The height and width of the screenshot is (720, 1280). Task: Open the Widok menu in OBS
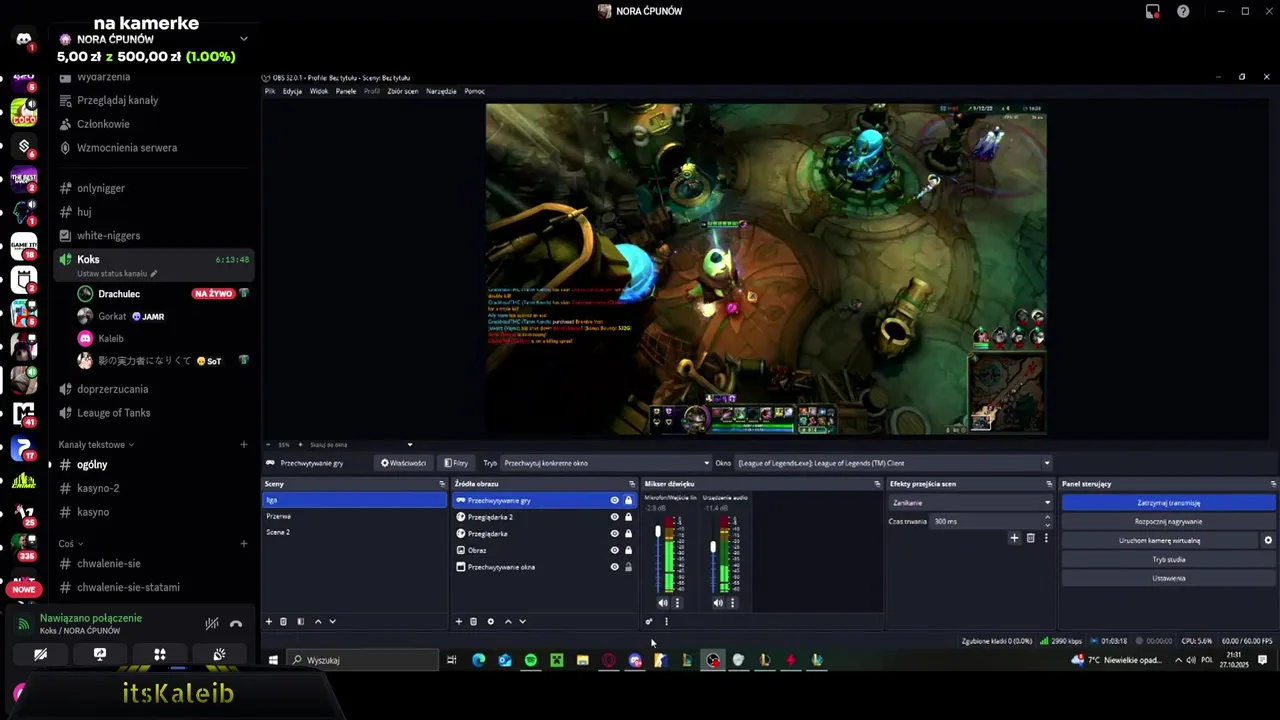click(319, 91)
